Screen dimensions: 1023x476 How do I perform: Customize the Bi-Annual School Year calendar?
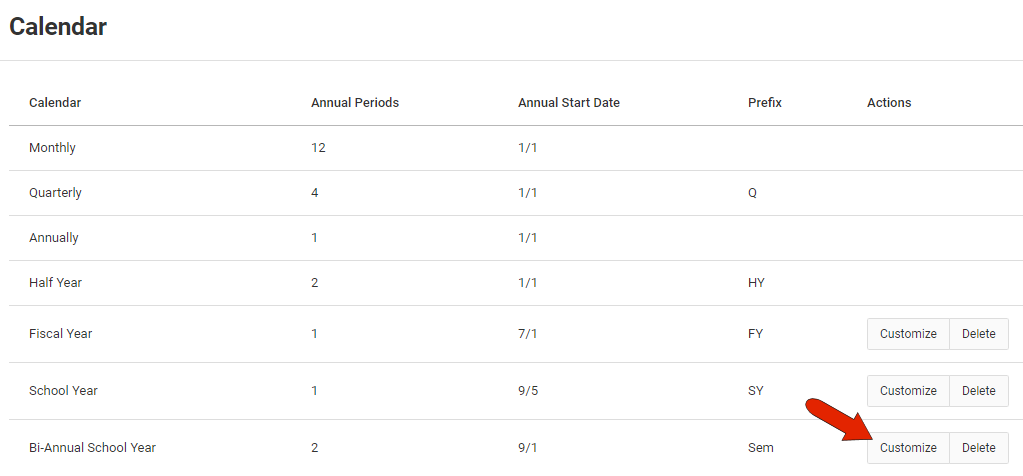pos(908,448)
